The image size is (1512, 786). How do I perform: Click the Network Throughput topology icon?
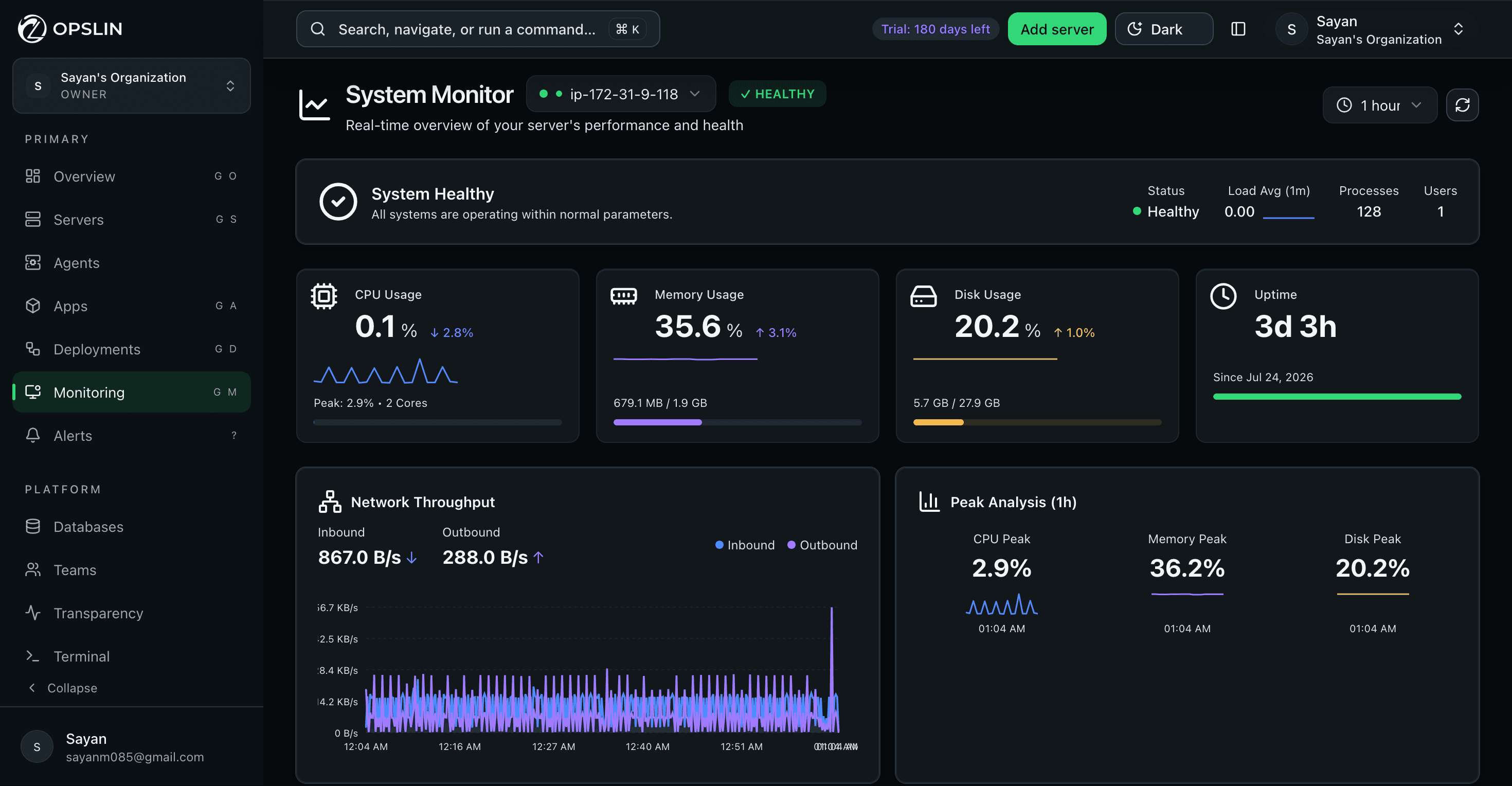(x=330, y=502)
